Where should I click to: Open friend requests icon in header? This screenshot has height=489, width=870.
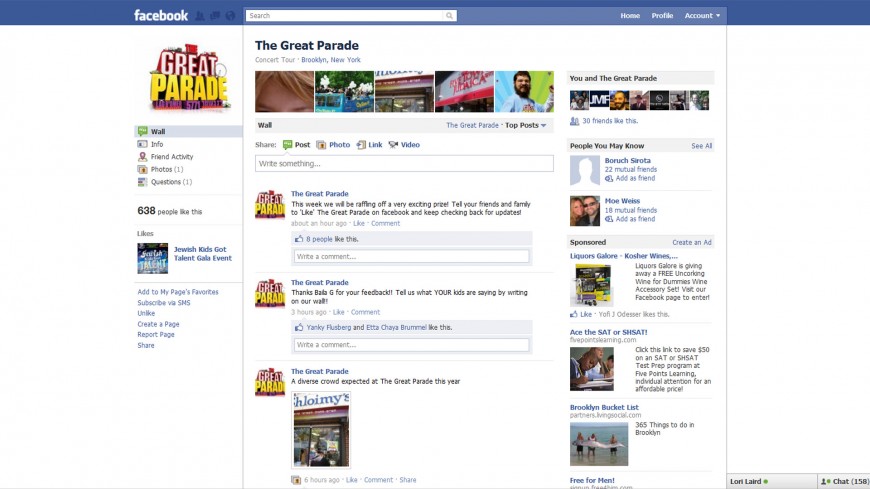click(x=200, y=16)
